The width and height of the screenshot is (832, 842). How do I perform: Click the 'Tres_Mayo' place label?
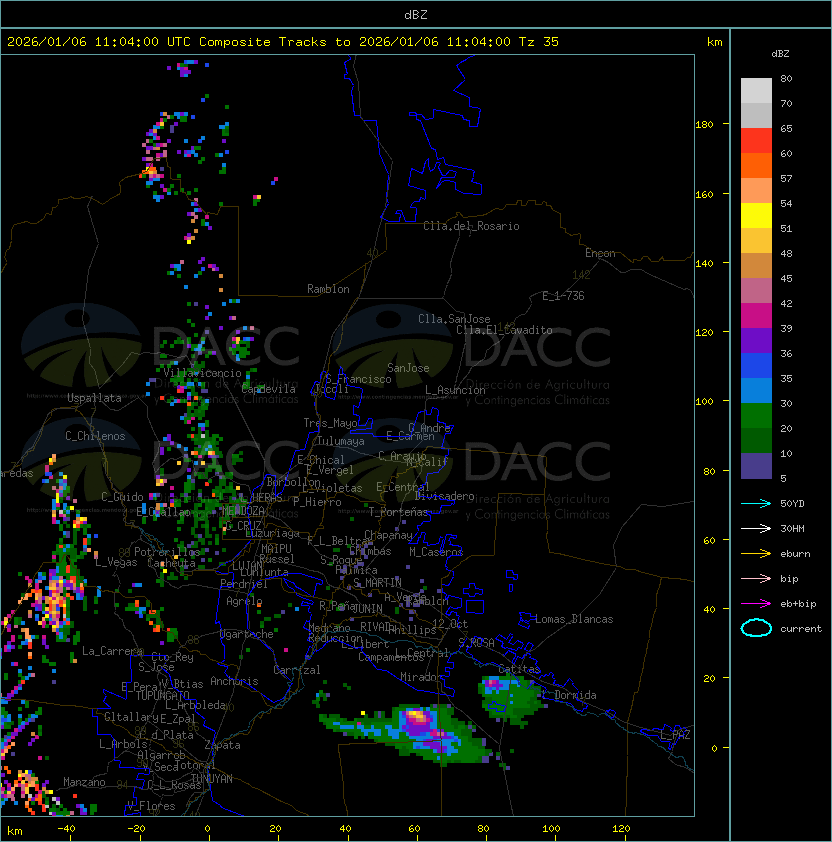[x=330, y=423]
